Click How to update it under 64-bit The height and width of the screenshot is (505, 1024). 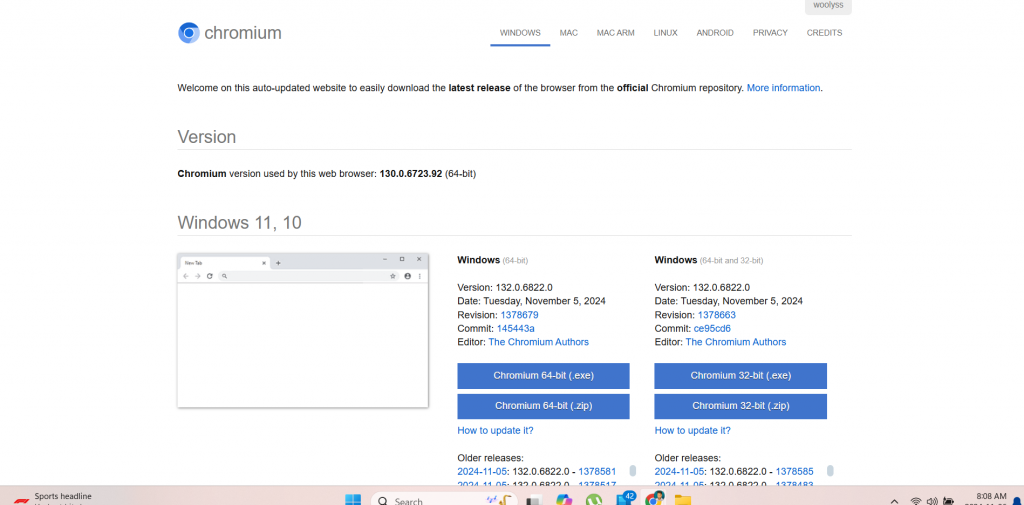coord(495,431)
